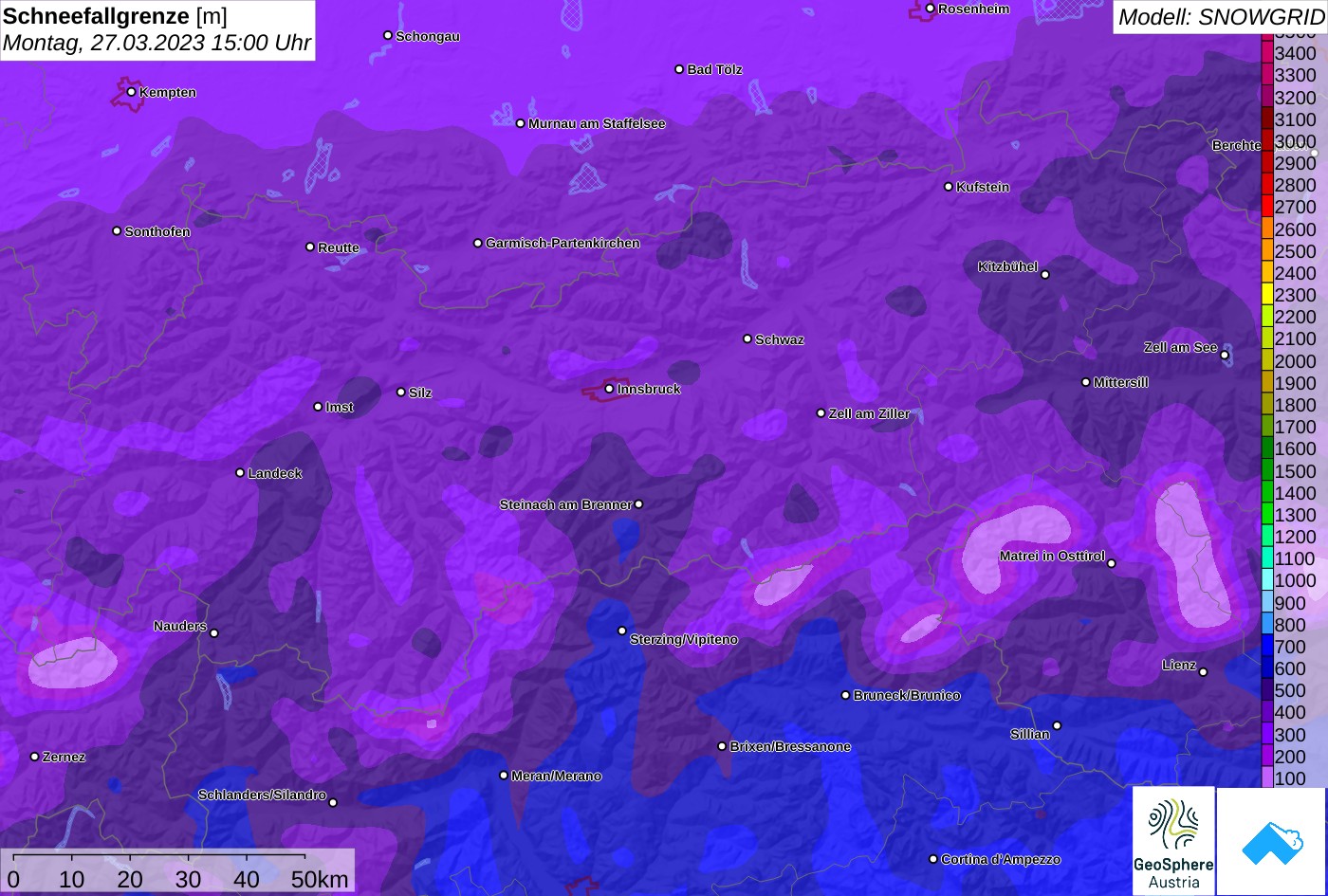Image resolution: width=1328 pixels, height=896 pixels.
Task: Click the Garmisch-Partenkirchen label
Action: tap(563, 243)
